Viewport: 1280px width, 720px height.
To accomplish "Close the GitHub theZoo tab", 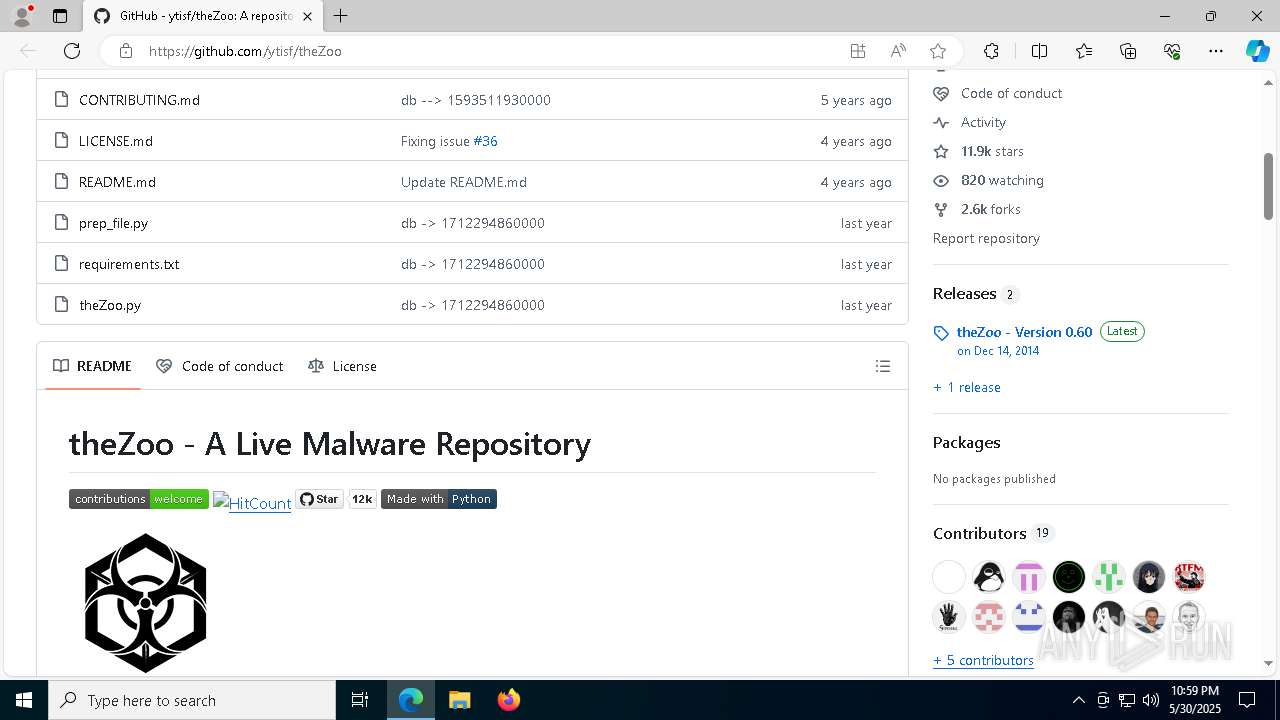I will [x=307, y=16].
